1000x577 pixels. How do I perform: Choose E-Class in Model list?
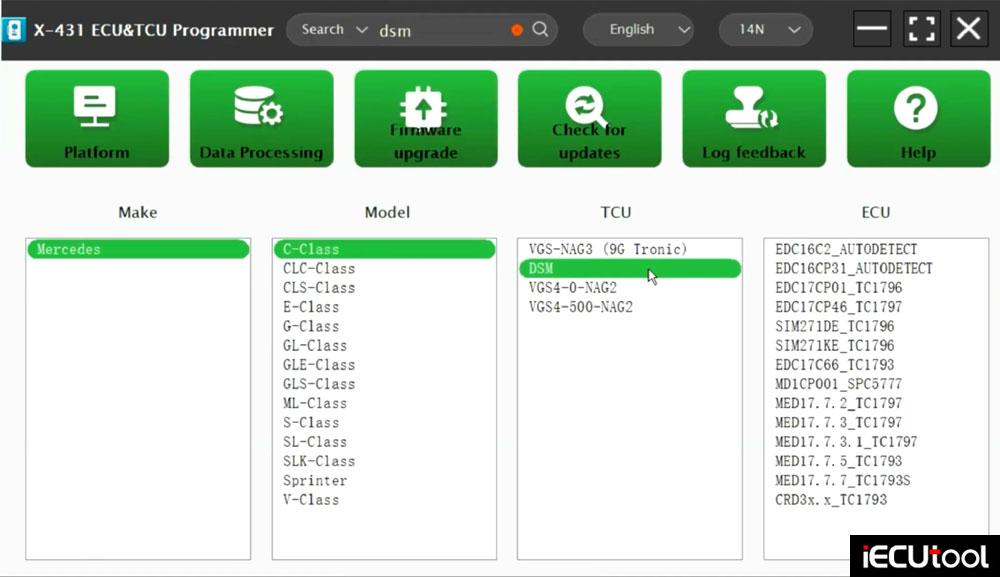pos(311,307)
